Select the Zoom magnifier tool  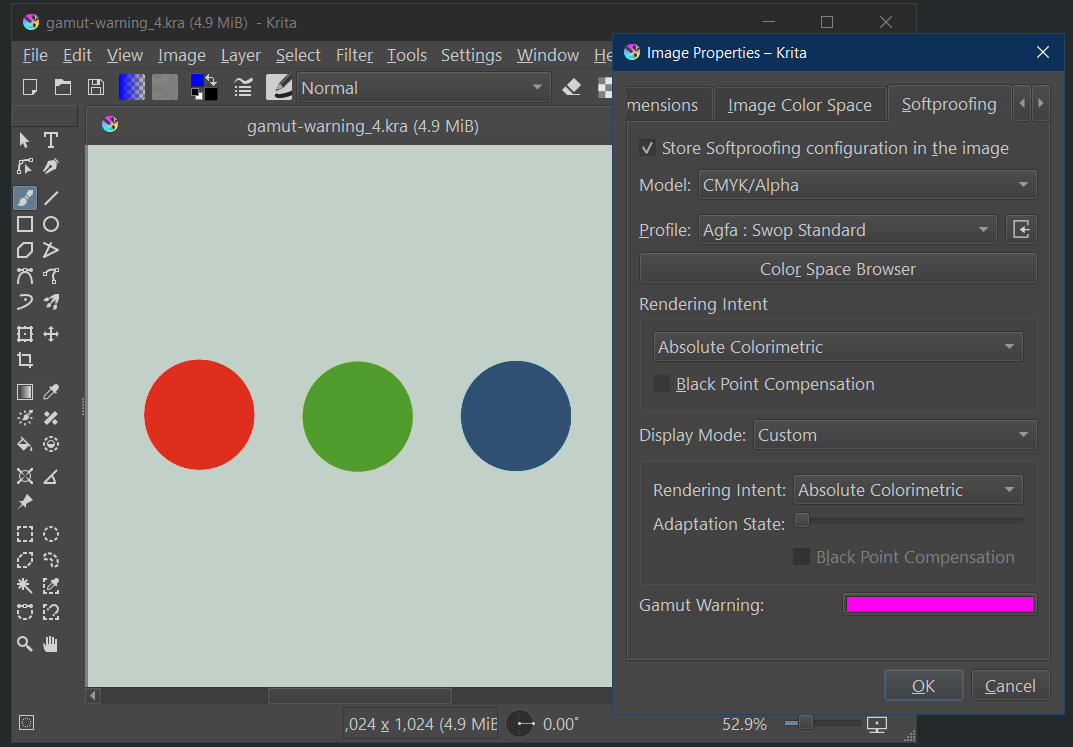25,644
